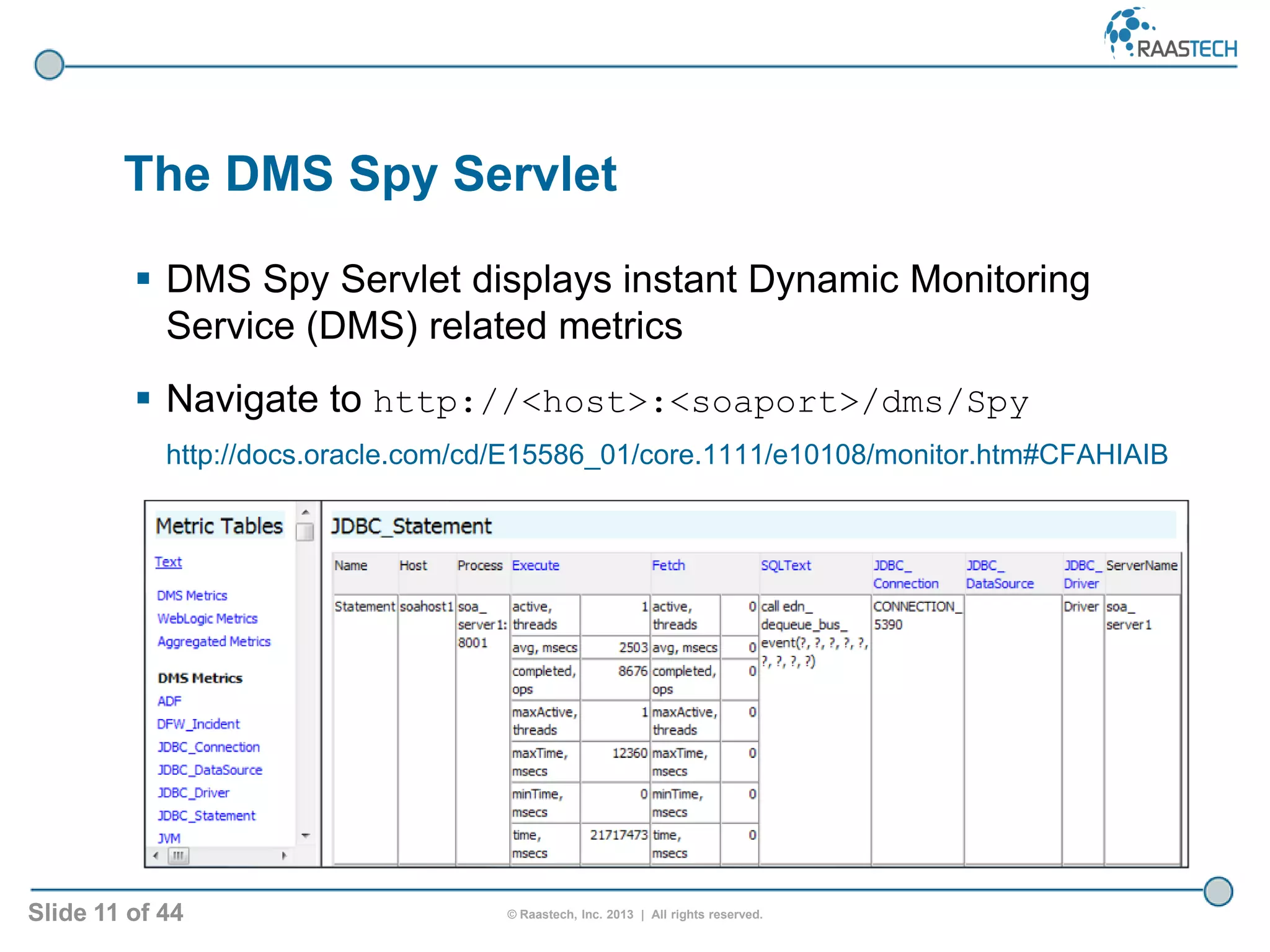This screenshot has height=952, width=1270.
Task: Click the horizontal scroll right arrow
Action: [284, 856]
